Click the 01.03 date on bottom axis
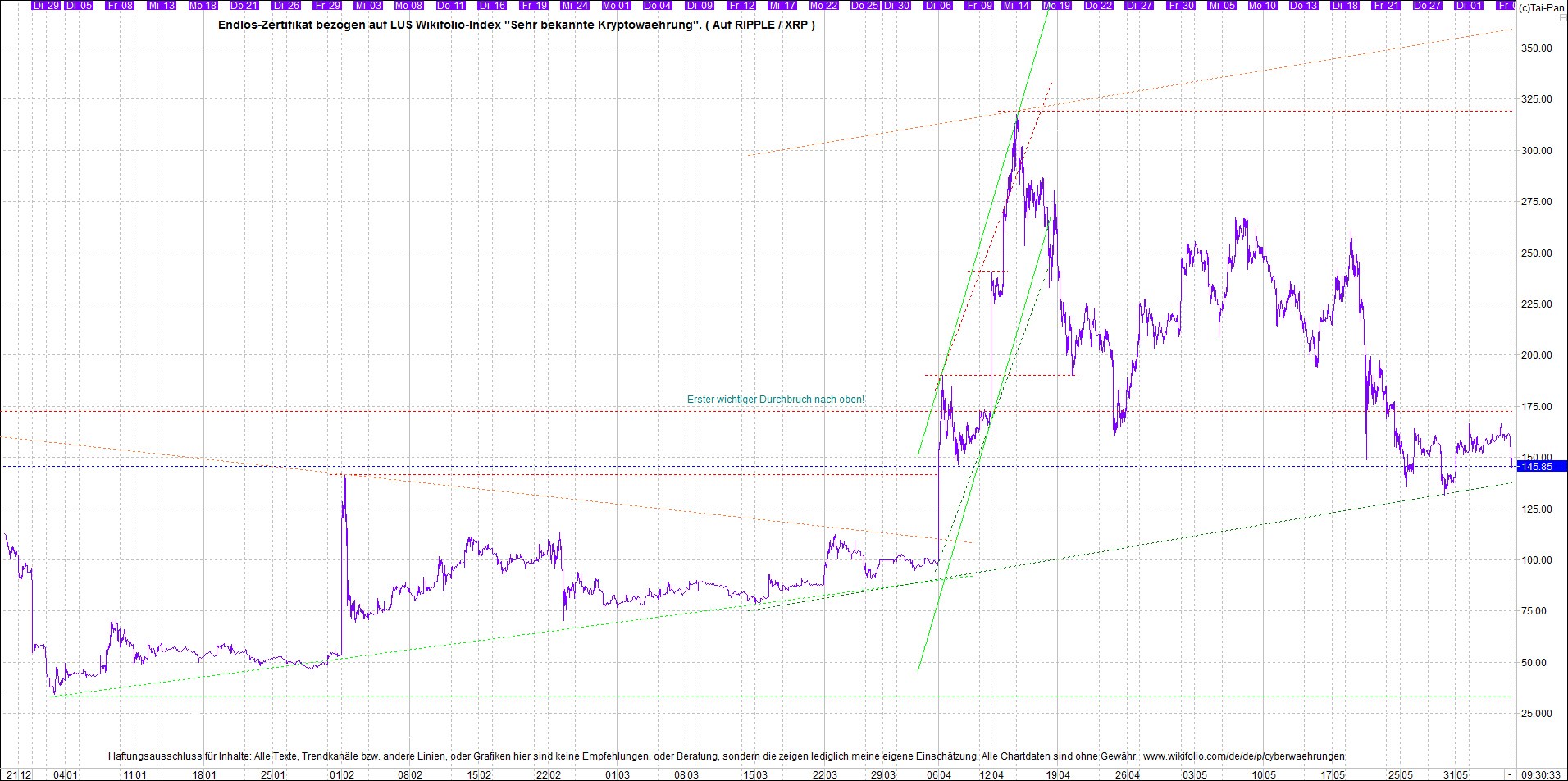The image size is (1568, 781). (x=618, y=774)
